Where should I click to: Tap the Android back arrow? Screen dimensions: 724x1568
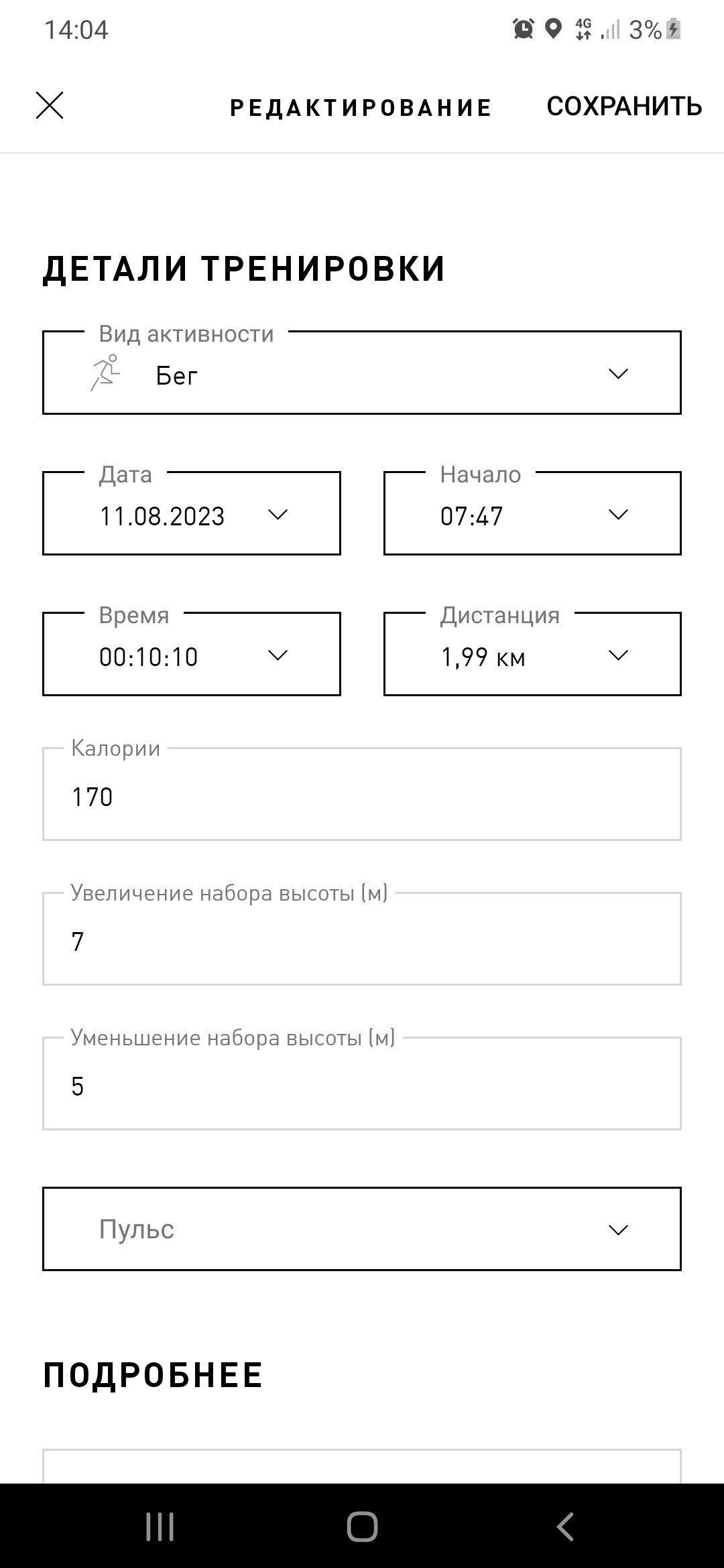(565, 1526)
